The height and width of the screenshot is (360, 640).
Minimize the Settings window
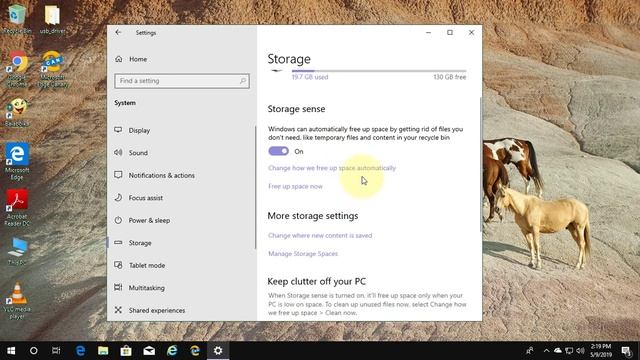pos(428,32)
